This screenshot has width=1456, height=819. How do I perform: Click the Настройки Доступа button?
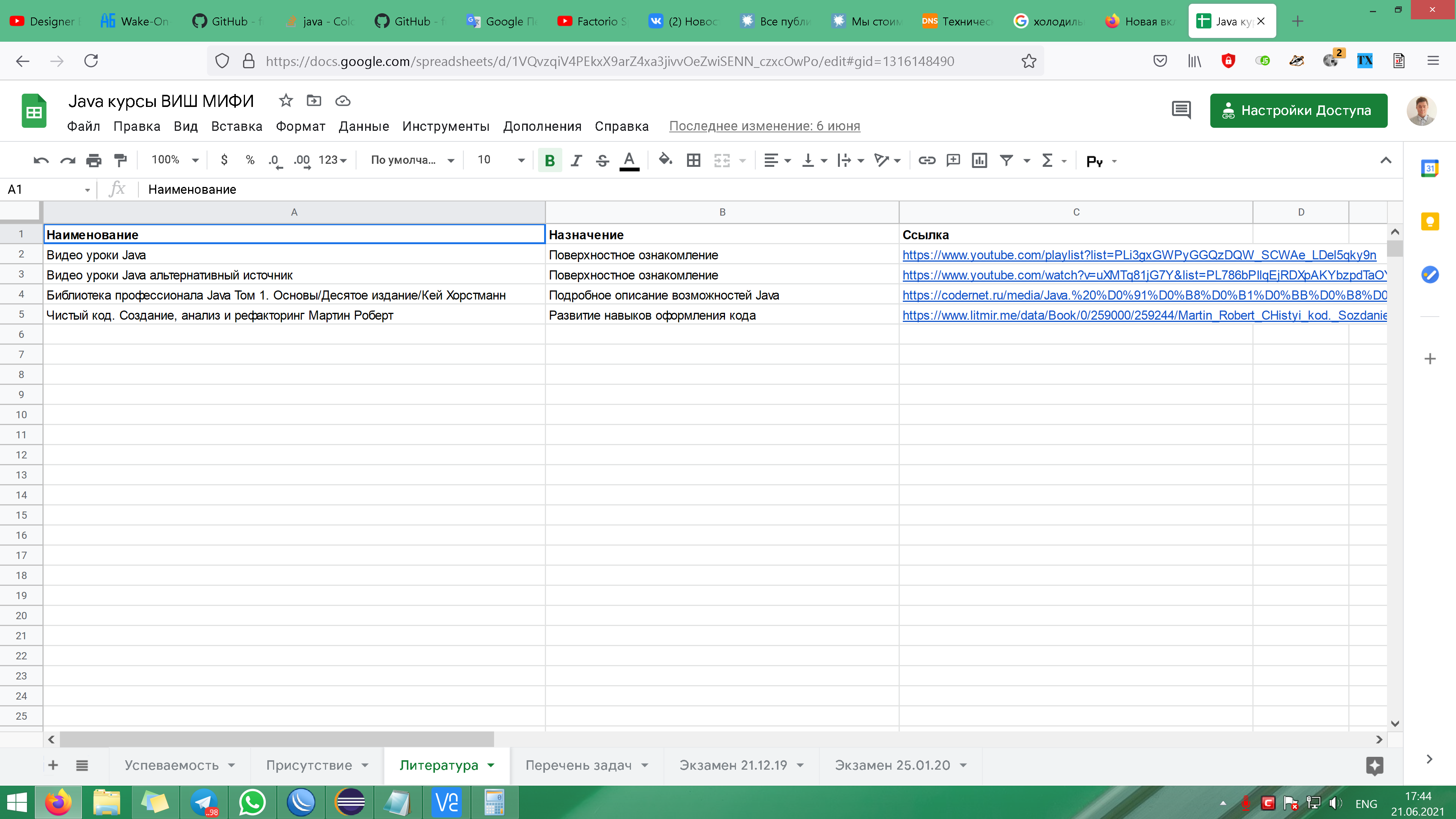1298,110
